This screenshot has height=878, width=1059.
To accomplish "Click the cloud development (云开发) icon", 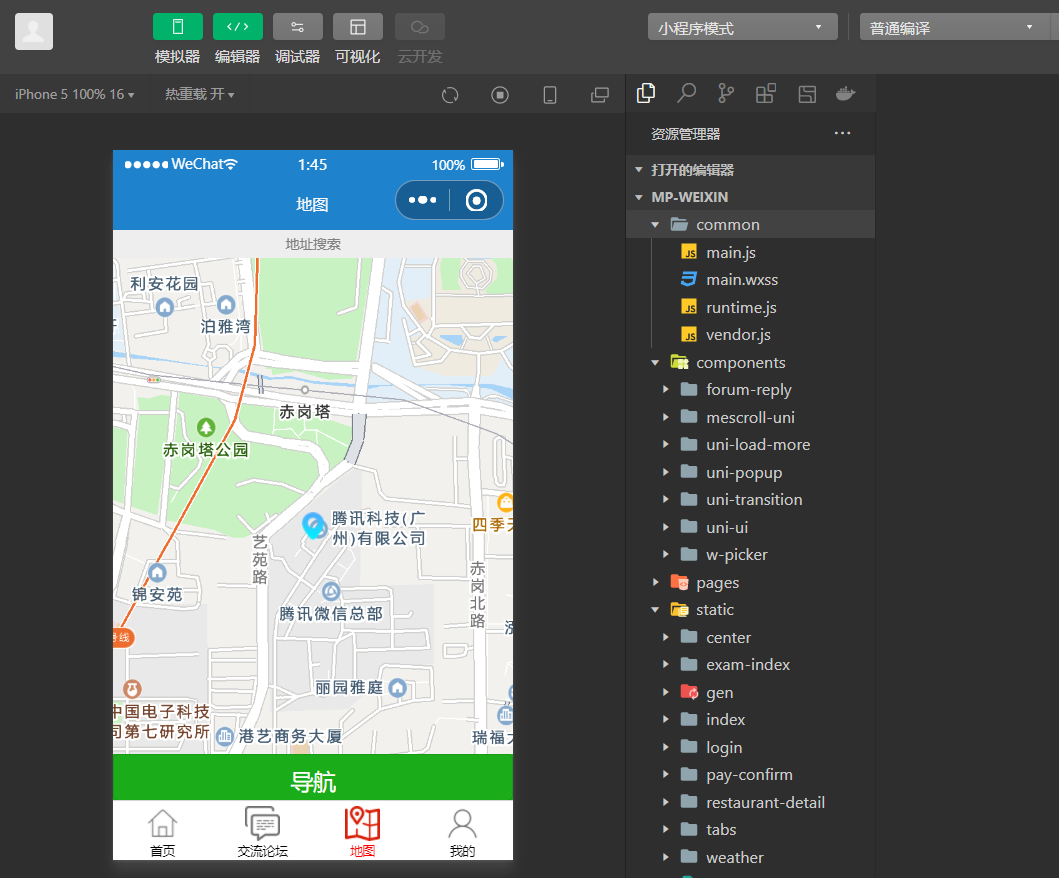I will pyautogui.click(x=420, y=27).
